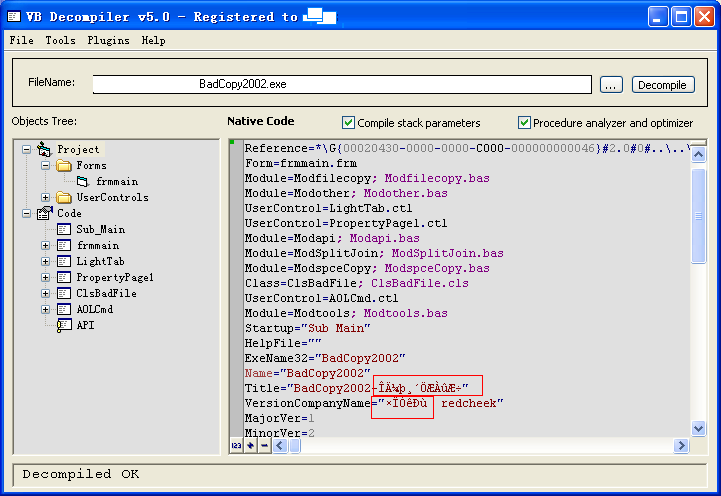The image size is (721, 496).
Task: Click the FileName input field
Action: (x=342, y=84)
